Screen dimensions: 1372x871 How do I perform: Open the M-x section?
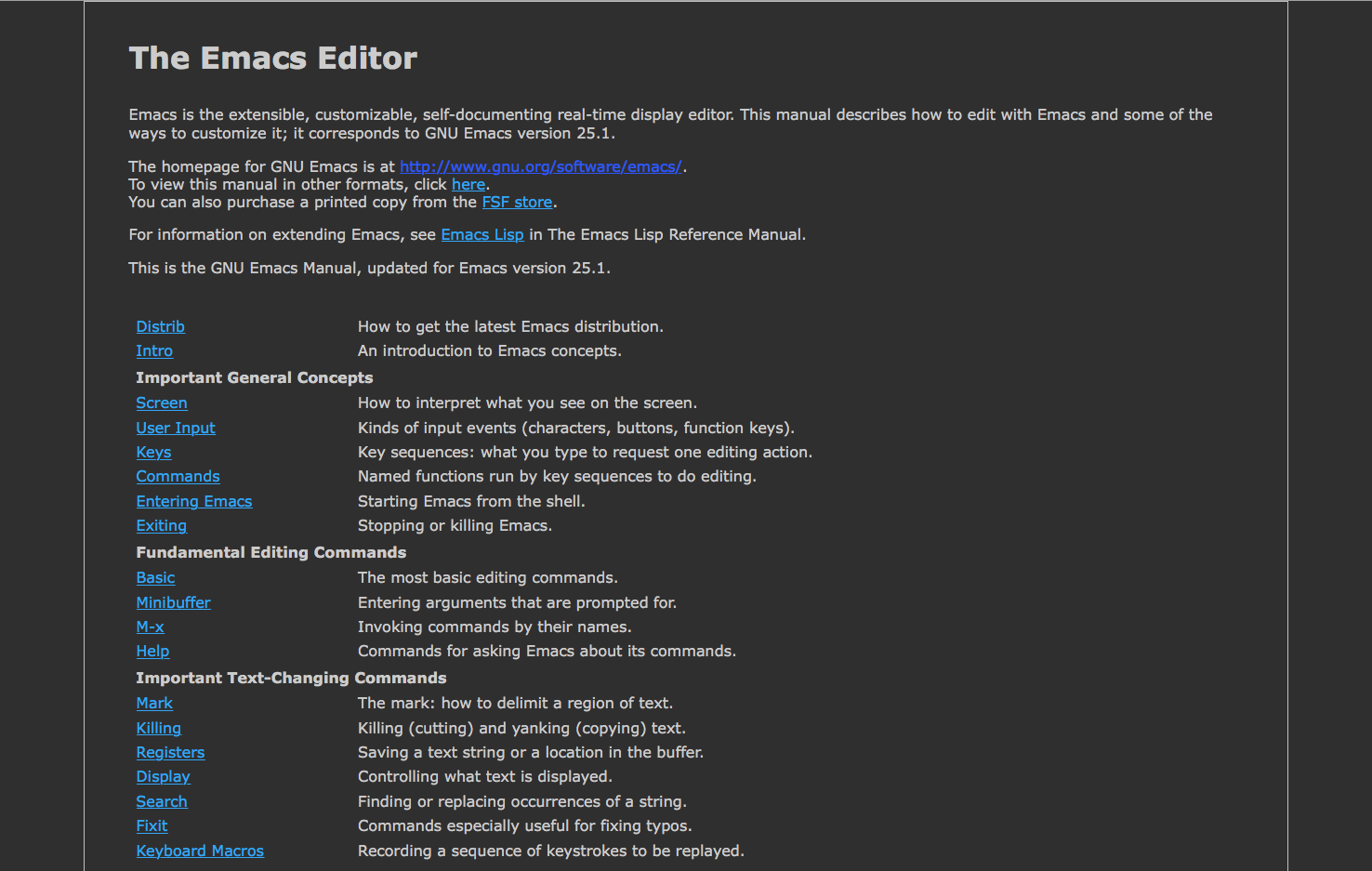[x=150, y=627]
